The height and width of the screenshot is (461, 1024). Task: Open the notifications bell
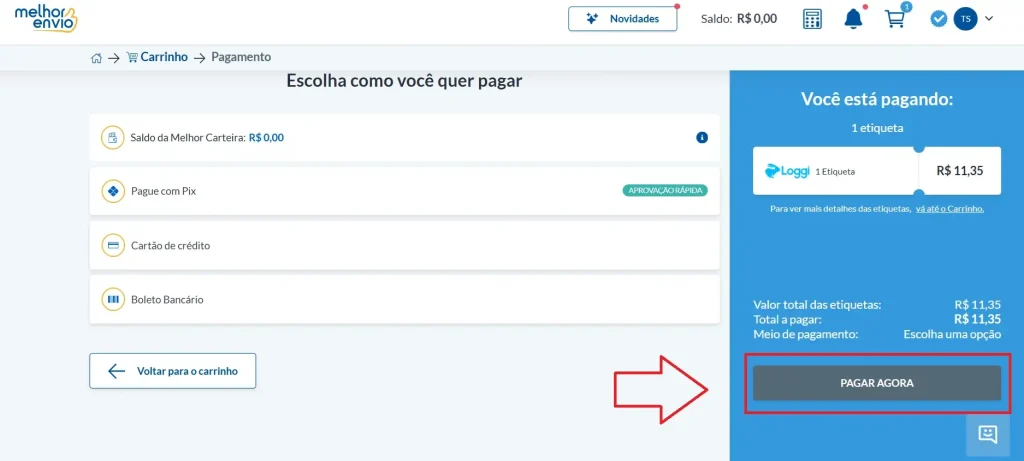(x=853, y=19)
